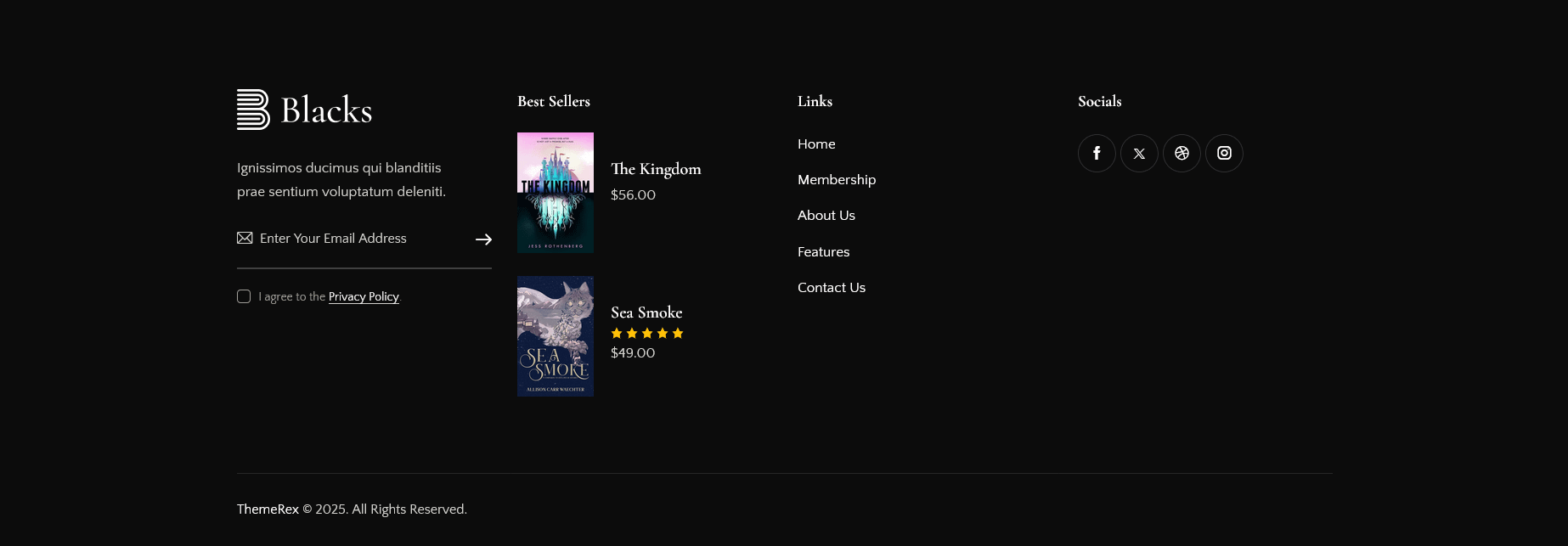Visit the About Us page link
Image resolution: width=1568 pixels, height=546 pixels.
(826, 216)
